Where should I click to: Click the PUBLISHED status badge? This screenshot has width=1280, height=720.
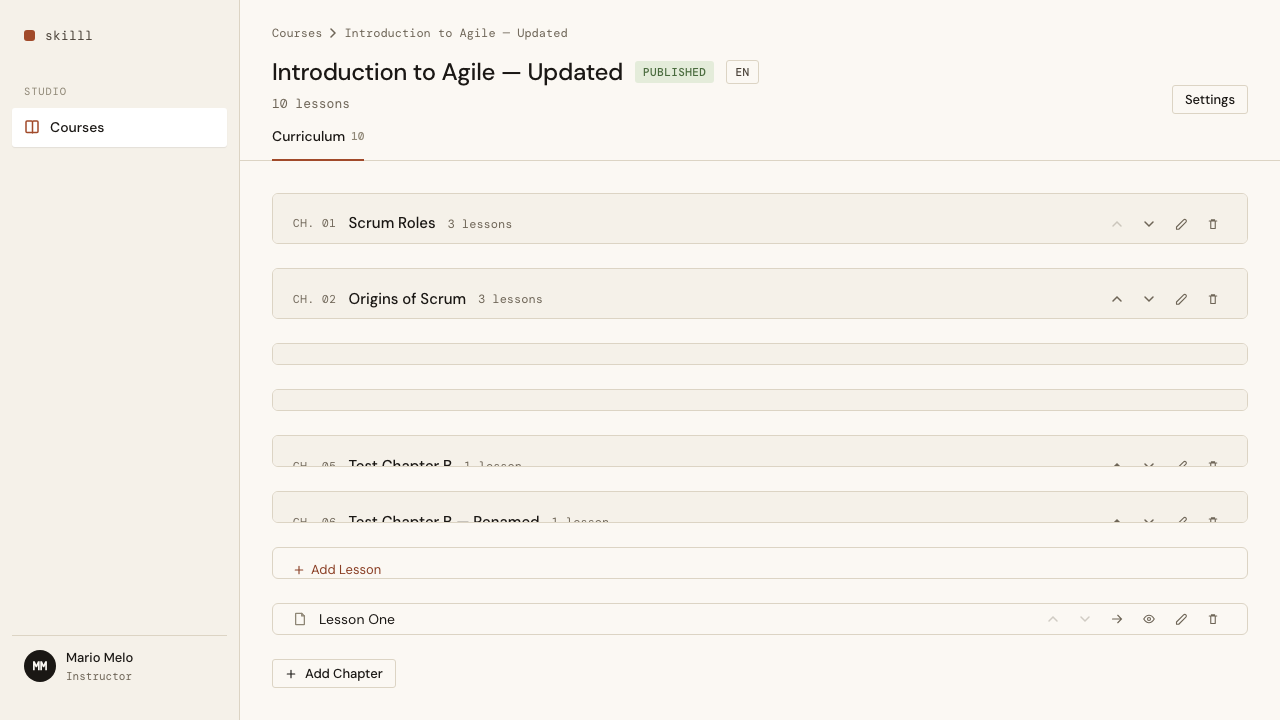tap(674, 72)
